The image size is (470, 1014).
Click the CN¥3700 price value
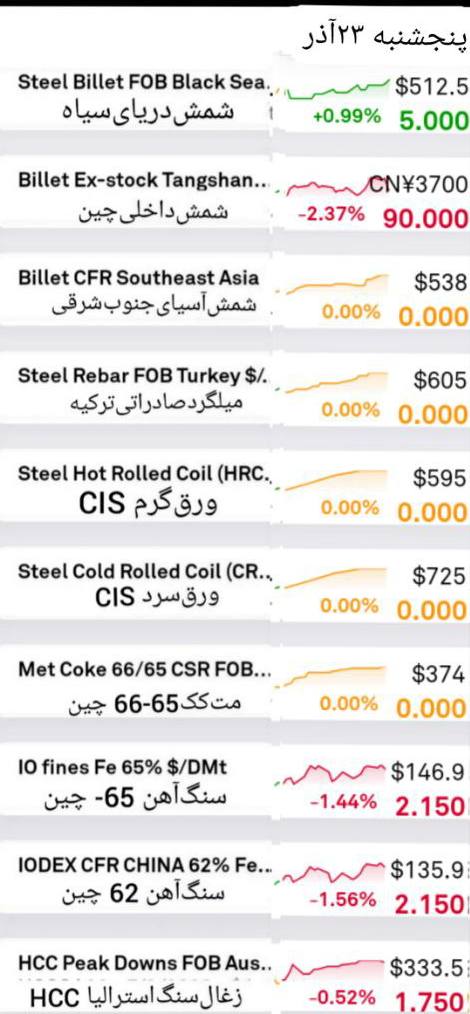[x=419, y=184]
